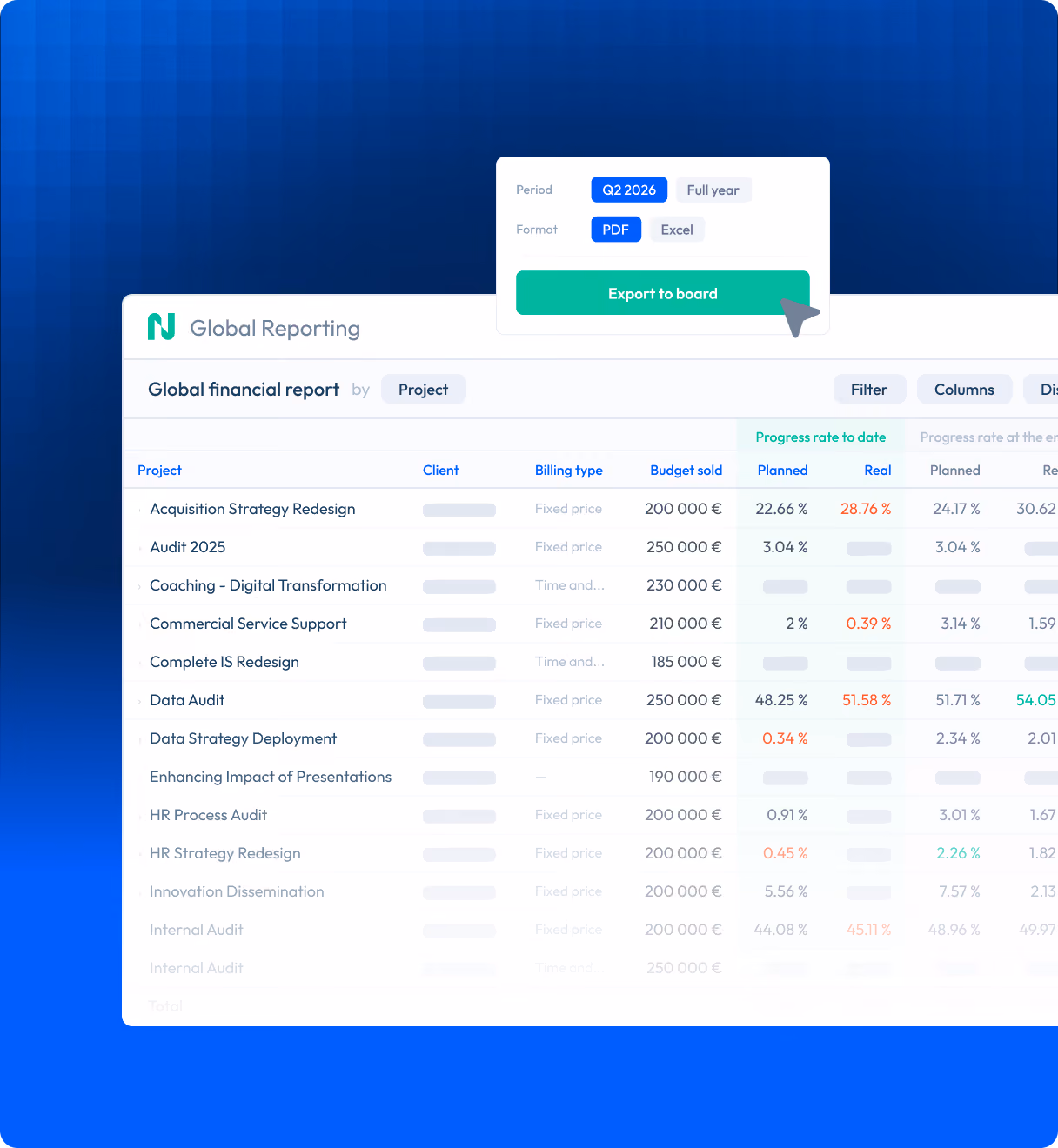Select the Audit 2025 project name

click(x=187, y=547)
